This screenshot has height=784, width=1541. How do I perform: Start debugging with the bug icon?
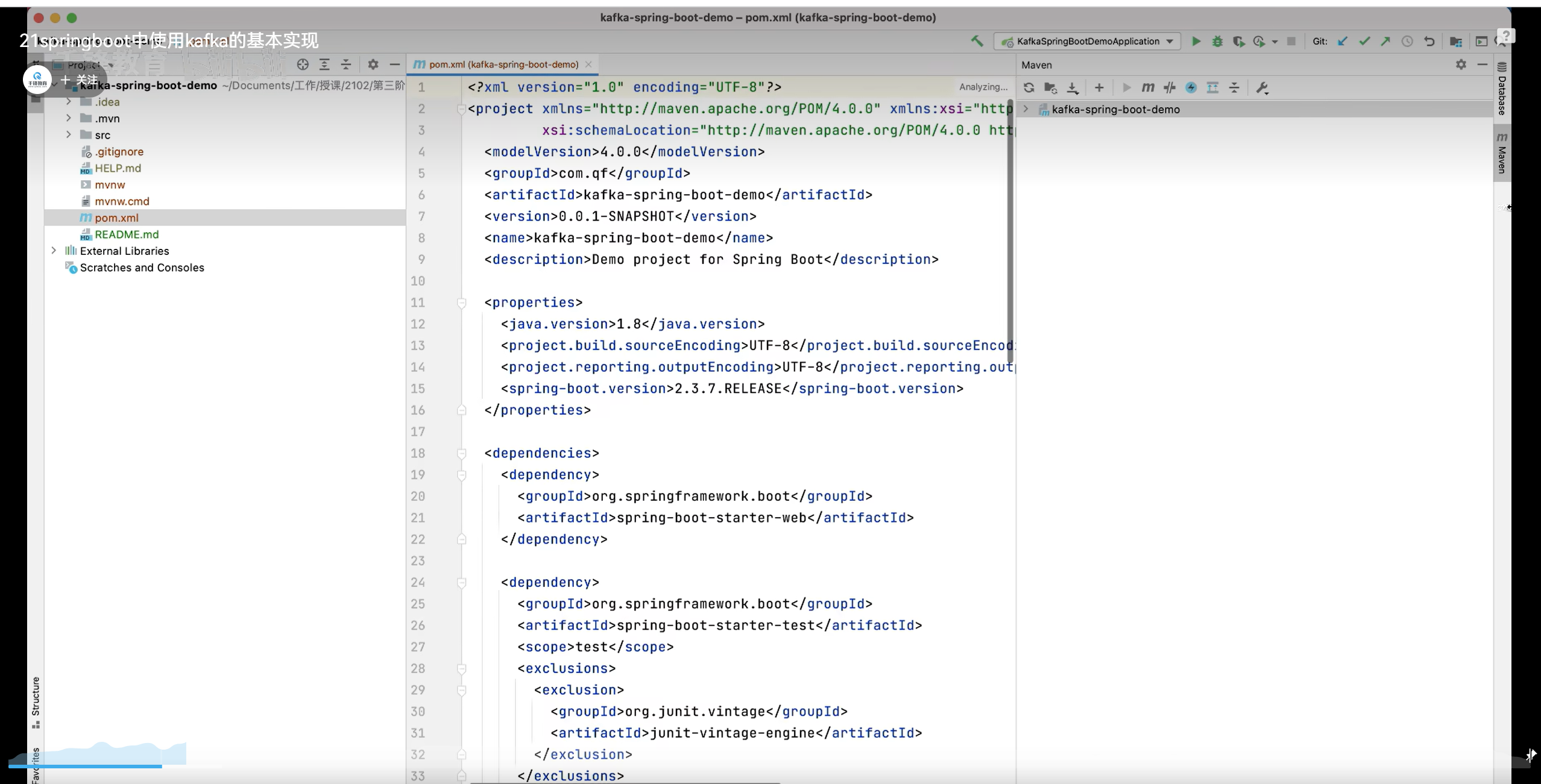coord(1217,41)
